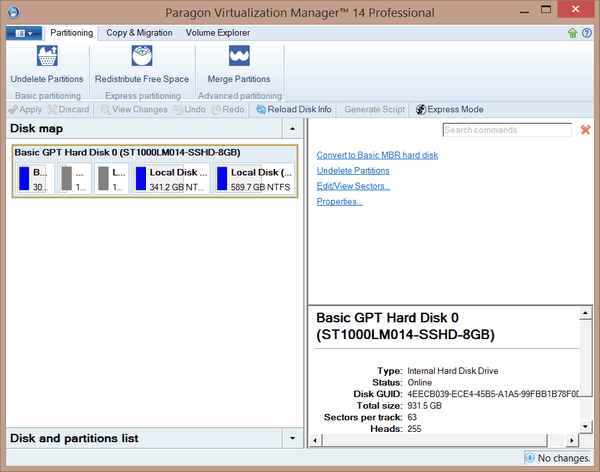The height and width of the screenshot is (472, 600).
Task: Click the Paragon app icon in title bar
Action: pyautogui.click(x=14, y=13)
